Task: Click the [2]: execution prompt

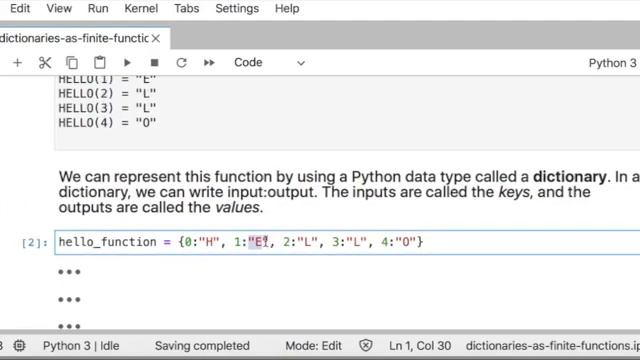Action: (x=35, y=243)
